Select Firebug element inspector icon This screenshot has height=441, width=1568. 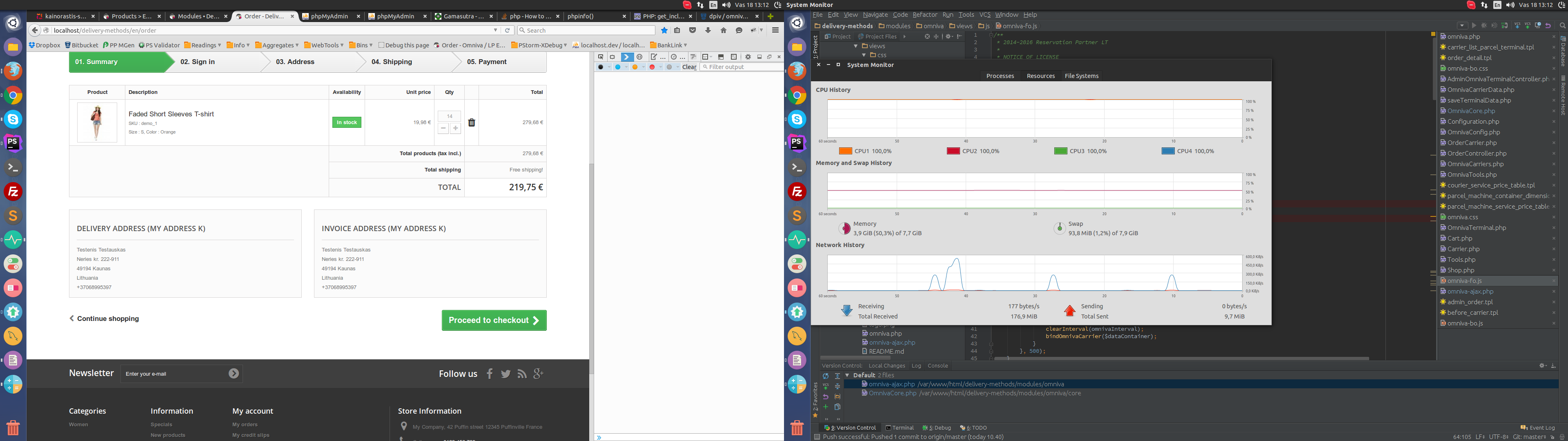601,57
